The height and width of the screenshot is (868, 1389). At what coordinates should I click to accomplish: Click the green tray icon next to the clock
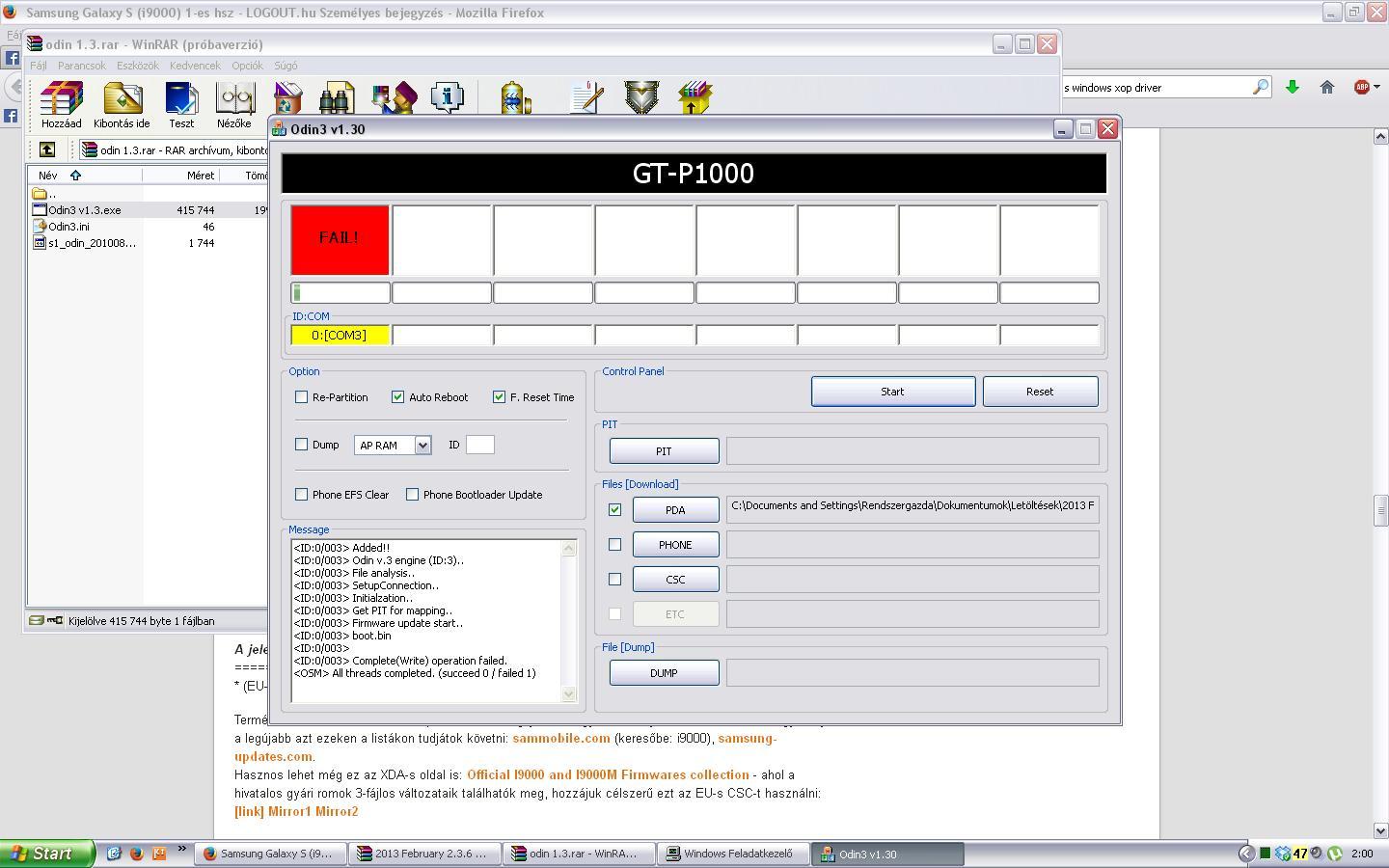tap(1335, 854)
